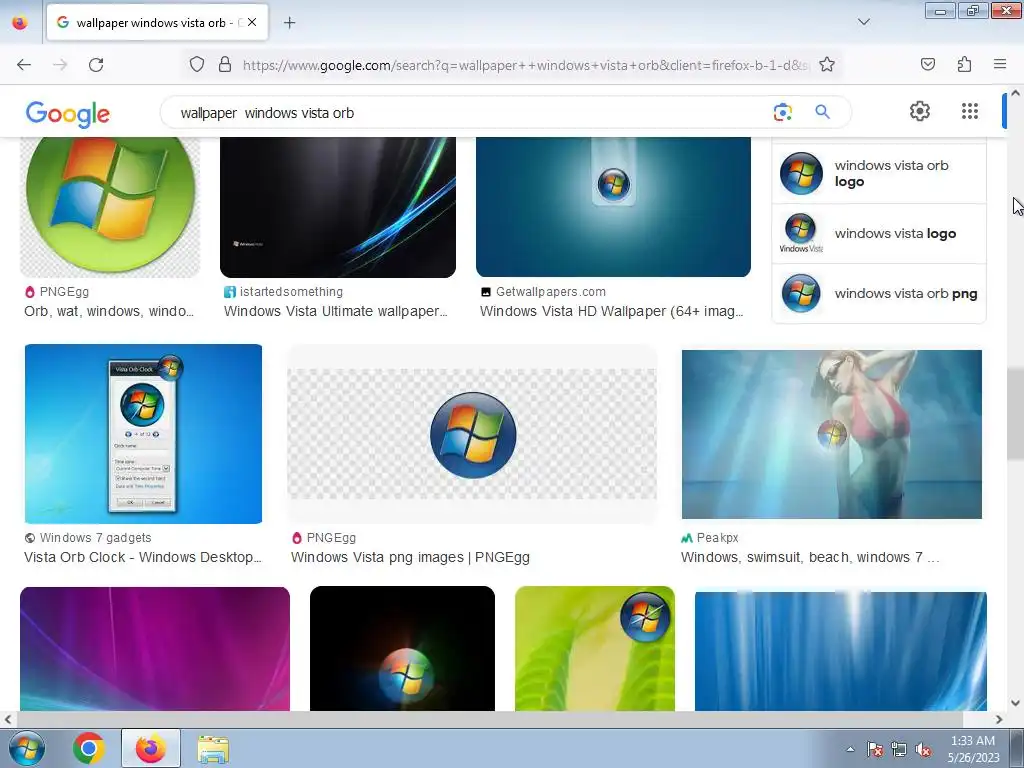Click "Windows Vista png images | PNGEgg" title
The image size is (1024, 768).
410,558
